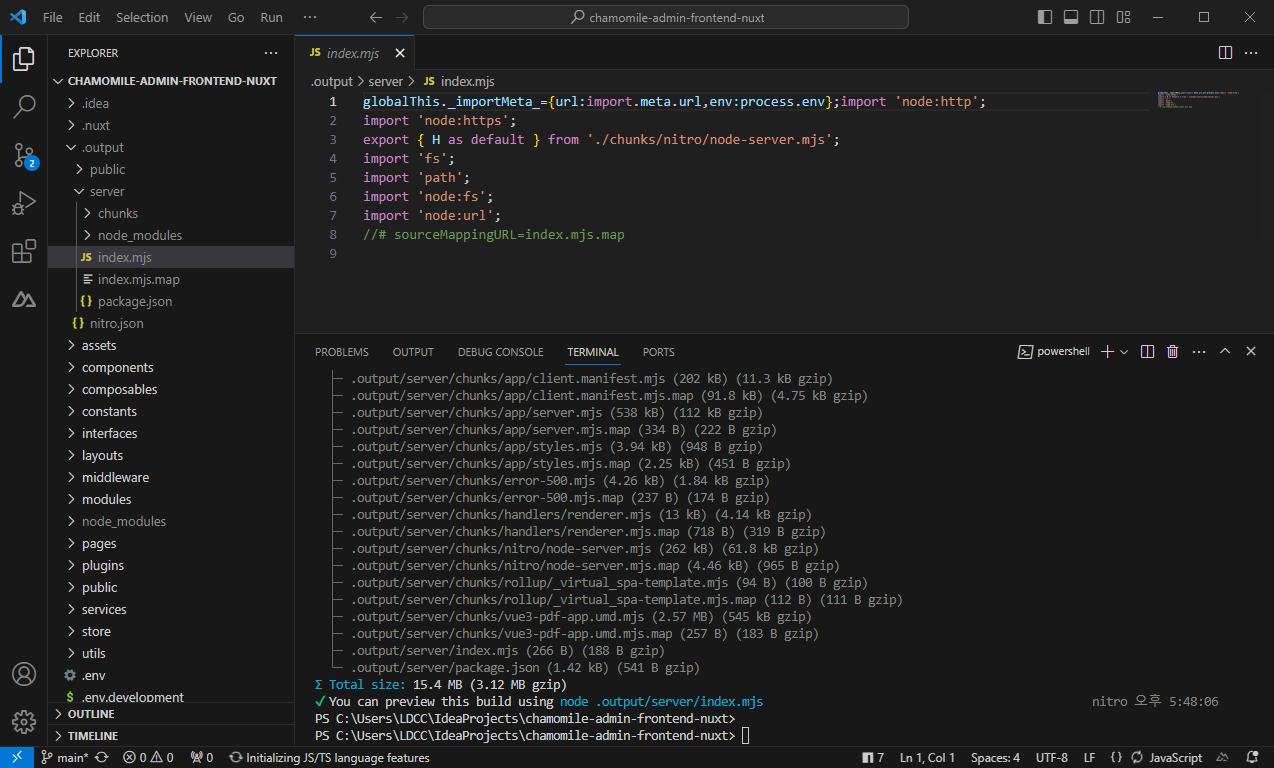Close the terminal panel
Image resolution: width=1274 pixels, height=768 pixels.
[1251, 352]
